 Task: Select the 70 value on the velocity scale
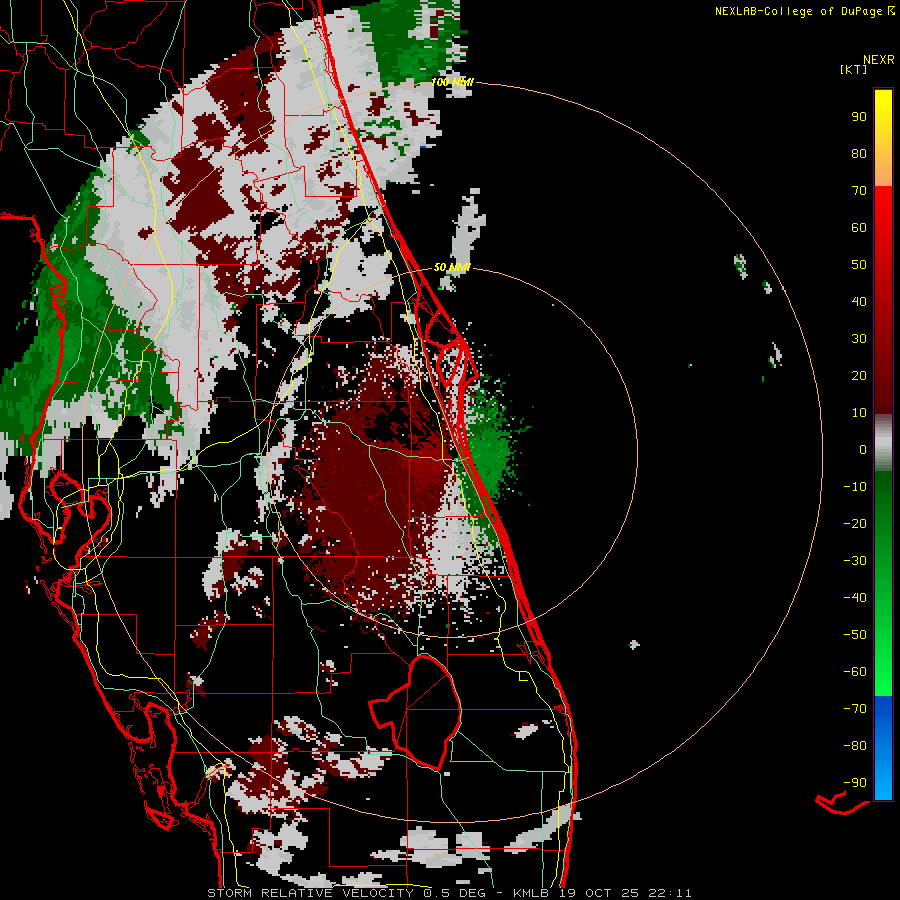(x=859, y=191)
